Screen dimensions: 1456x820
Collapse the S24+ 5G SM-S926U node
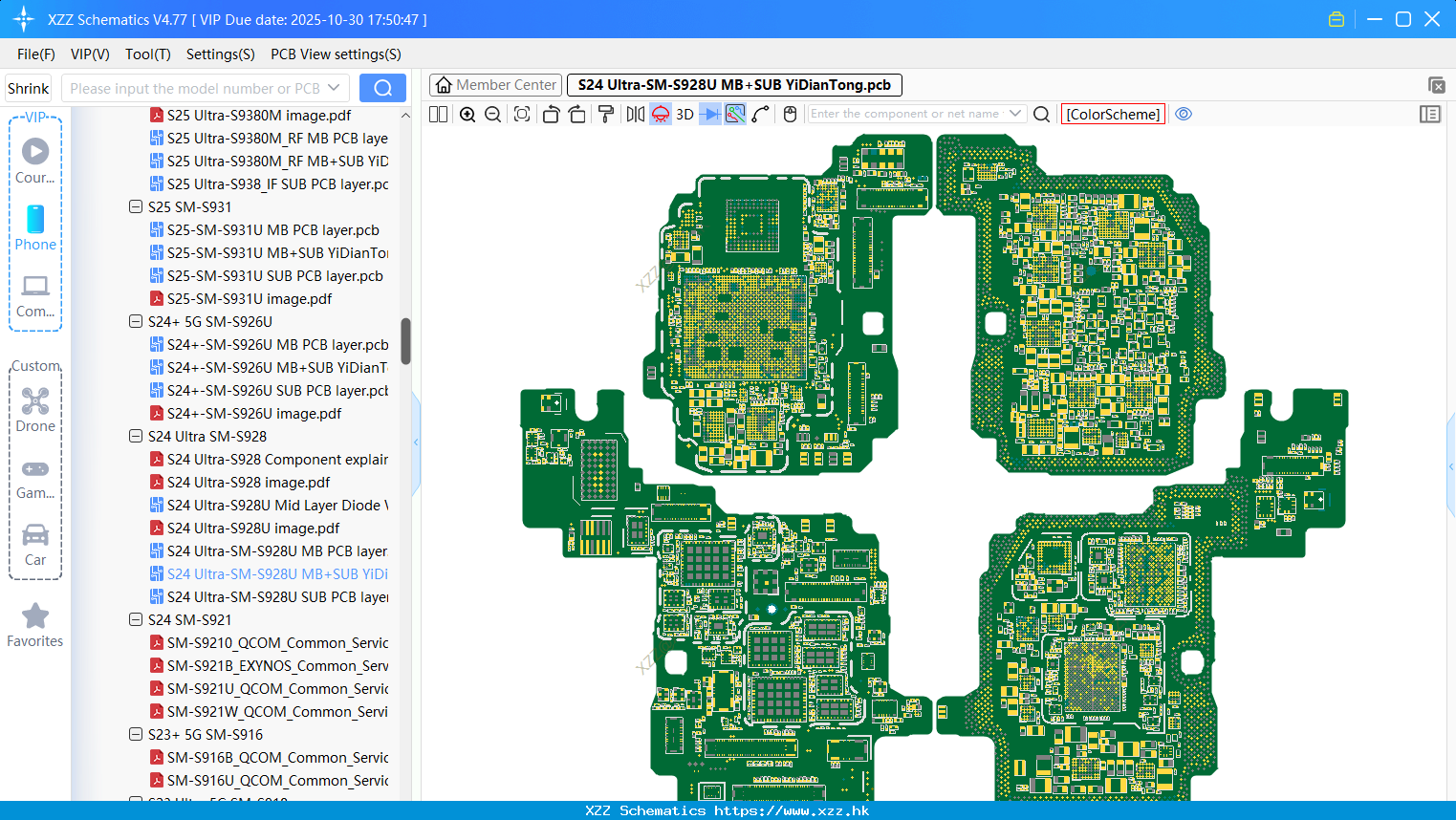pyautogui.click(x=136, y=321)
